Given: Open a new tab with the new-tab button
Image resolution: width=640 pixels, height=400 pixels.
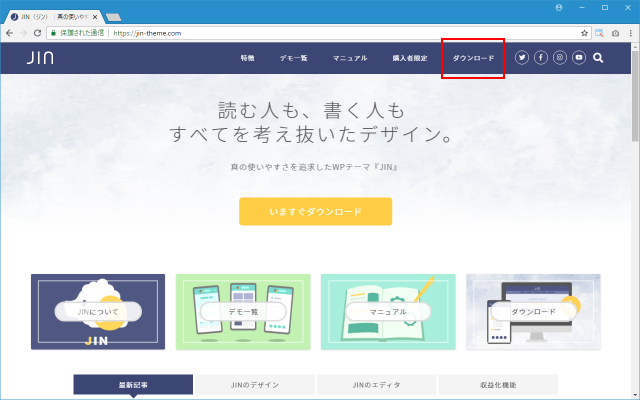Looking at the screenshot, I should click(x=113, y=17).
